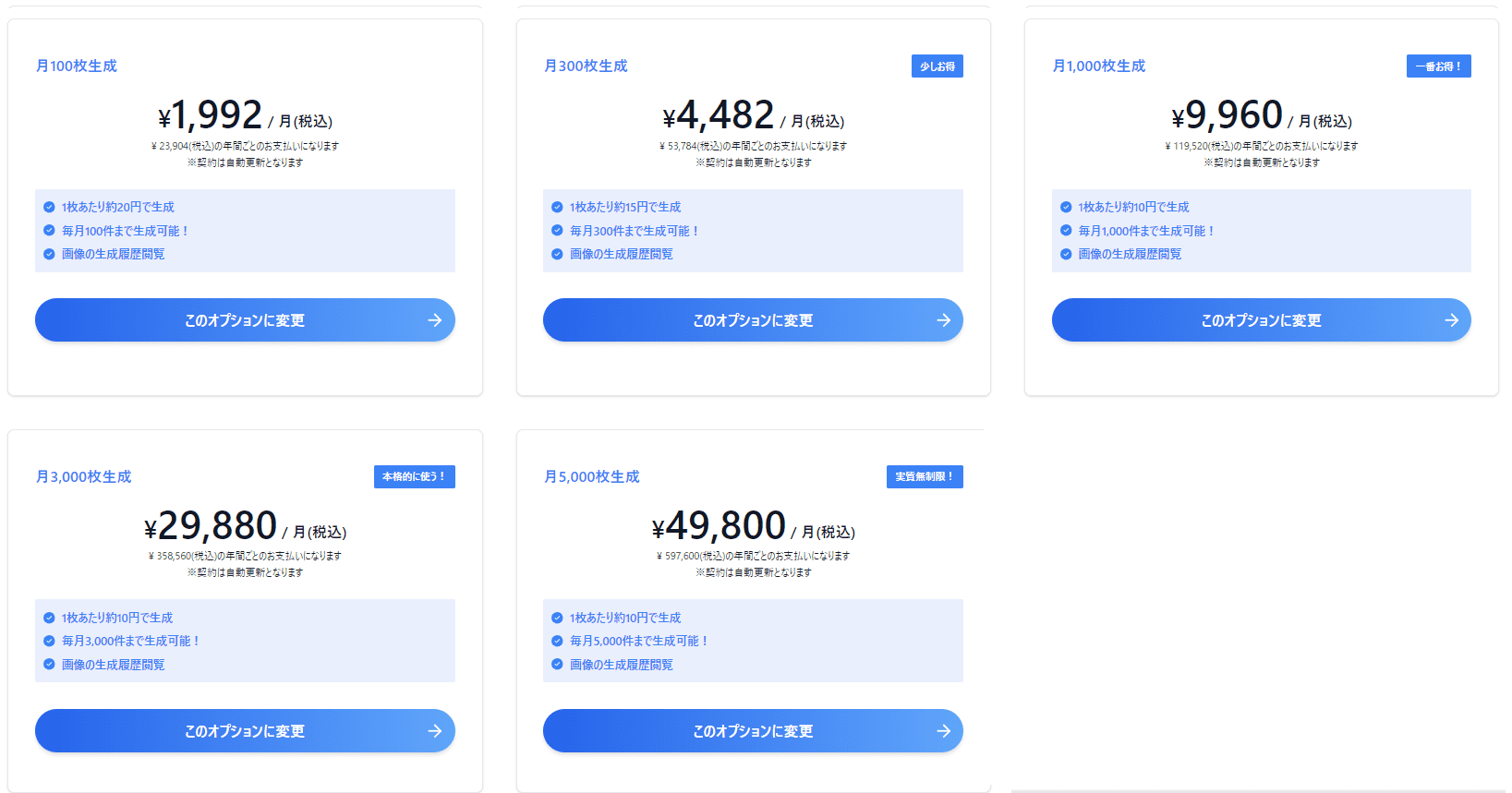Click check icon beside 毎月300件まで生成可能

tap(557, 231)
